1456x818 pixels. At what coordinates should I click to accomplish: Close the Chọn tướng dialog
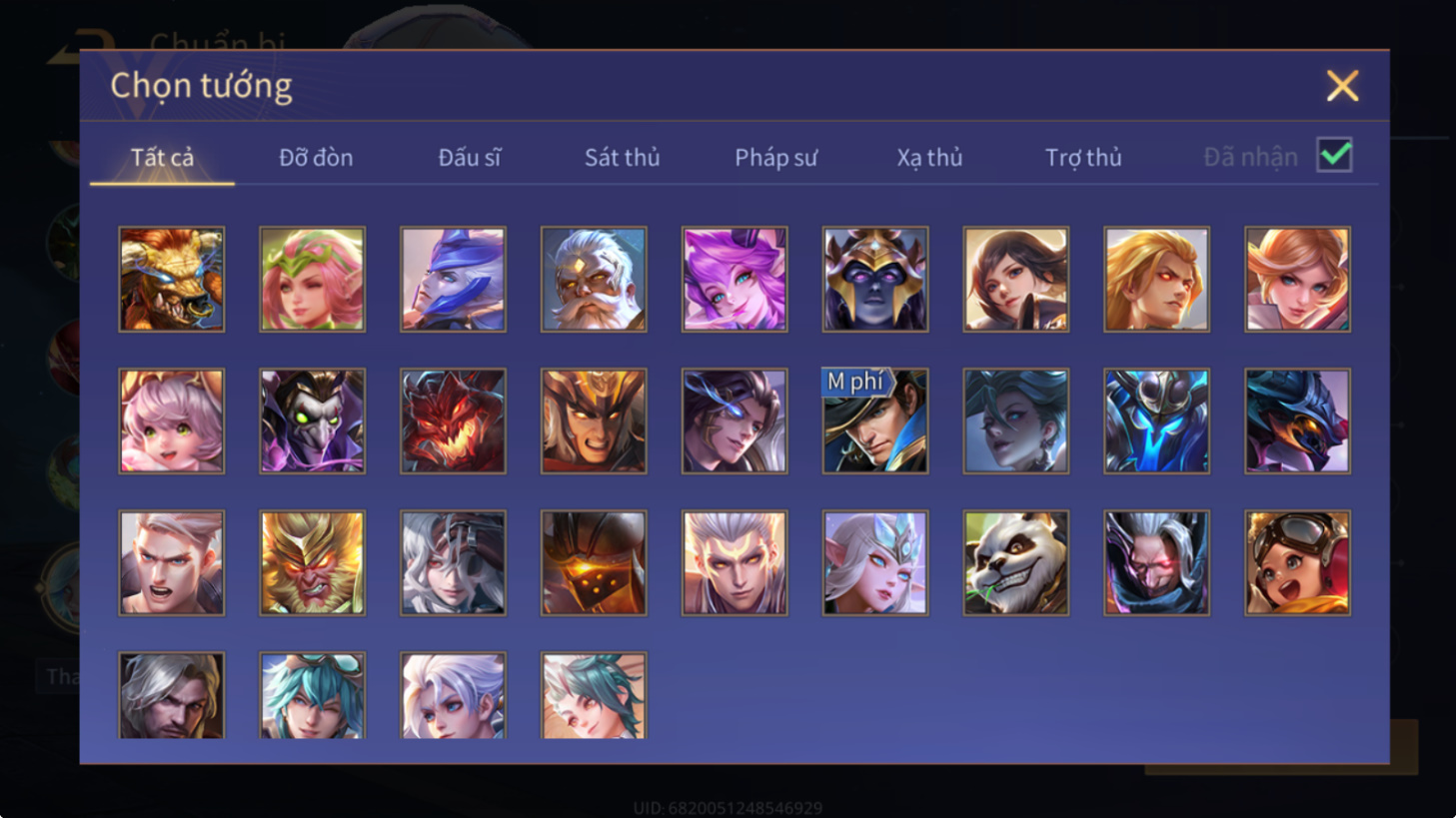click(x=1342, y=86)
